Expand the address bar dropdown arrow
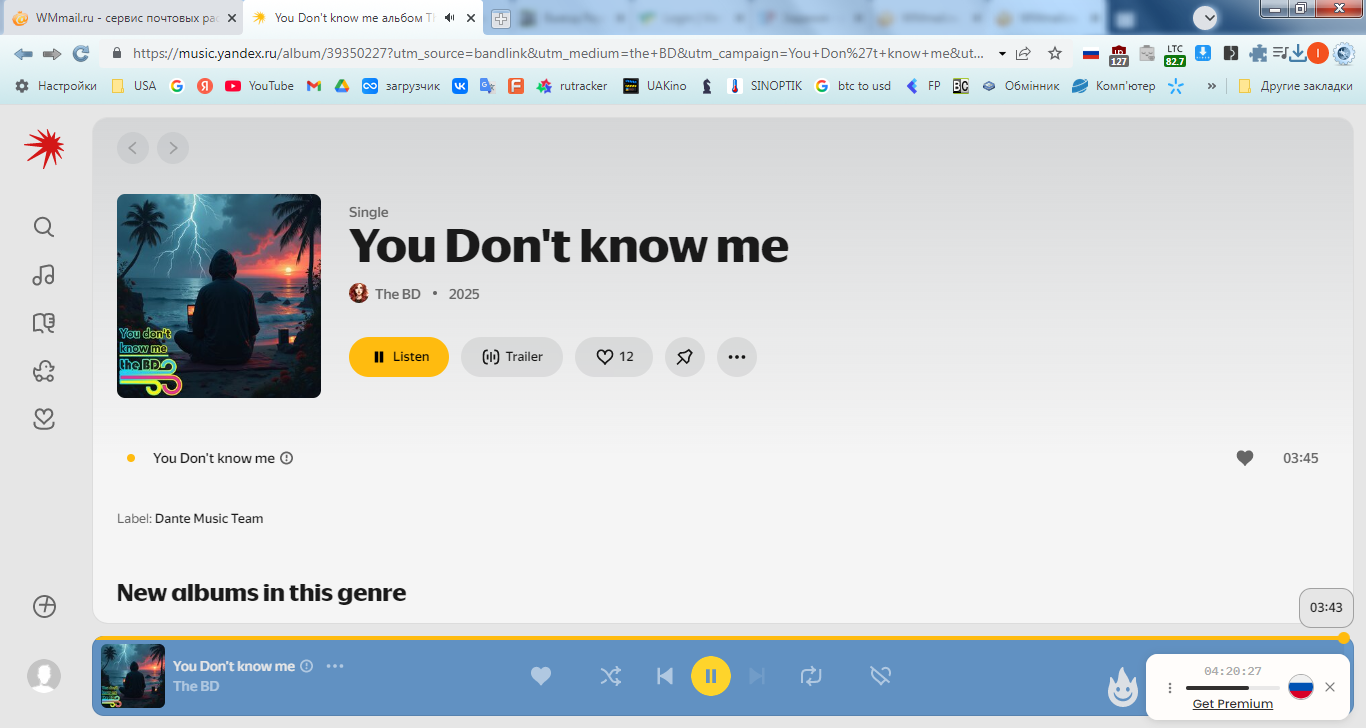Viewport: 1366px width, 728px height. pyautogui.click(x=1002, y=54)
